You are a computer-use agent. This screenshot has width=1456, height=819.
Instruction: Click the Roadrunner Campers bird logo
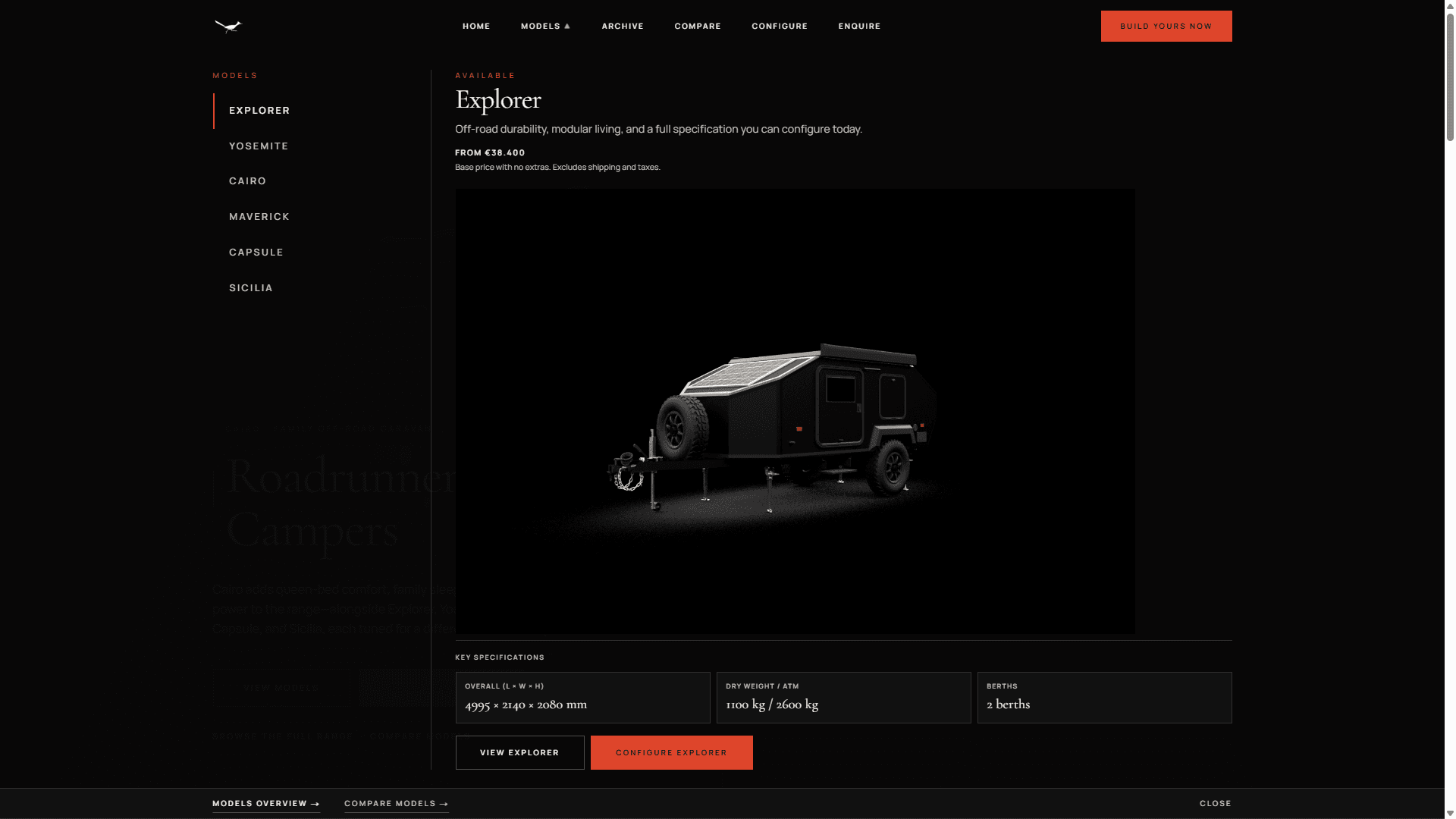227,26
